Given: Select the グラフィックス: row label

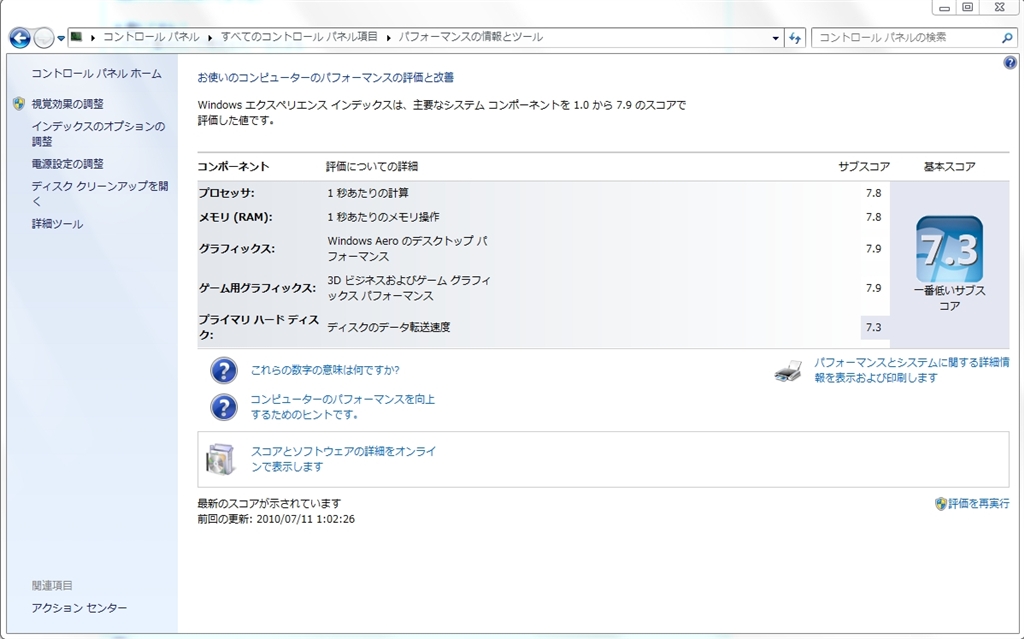Looking at the screenshot, I should point(236,249).
